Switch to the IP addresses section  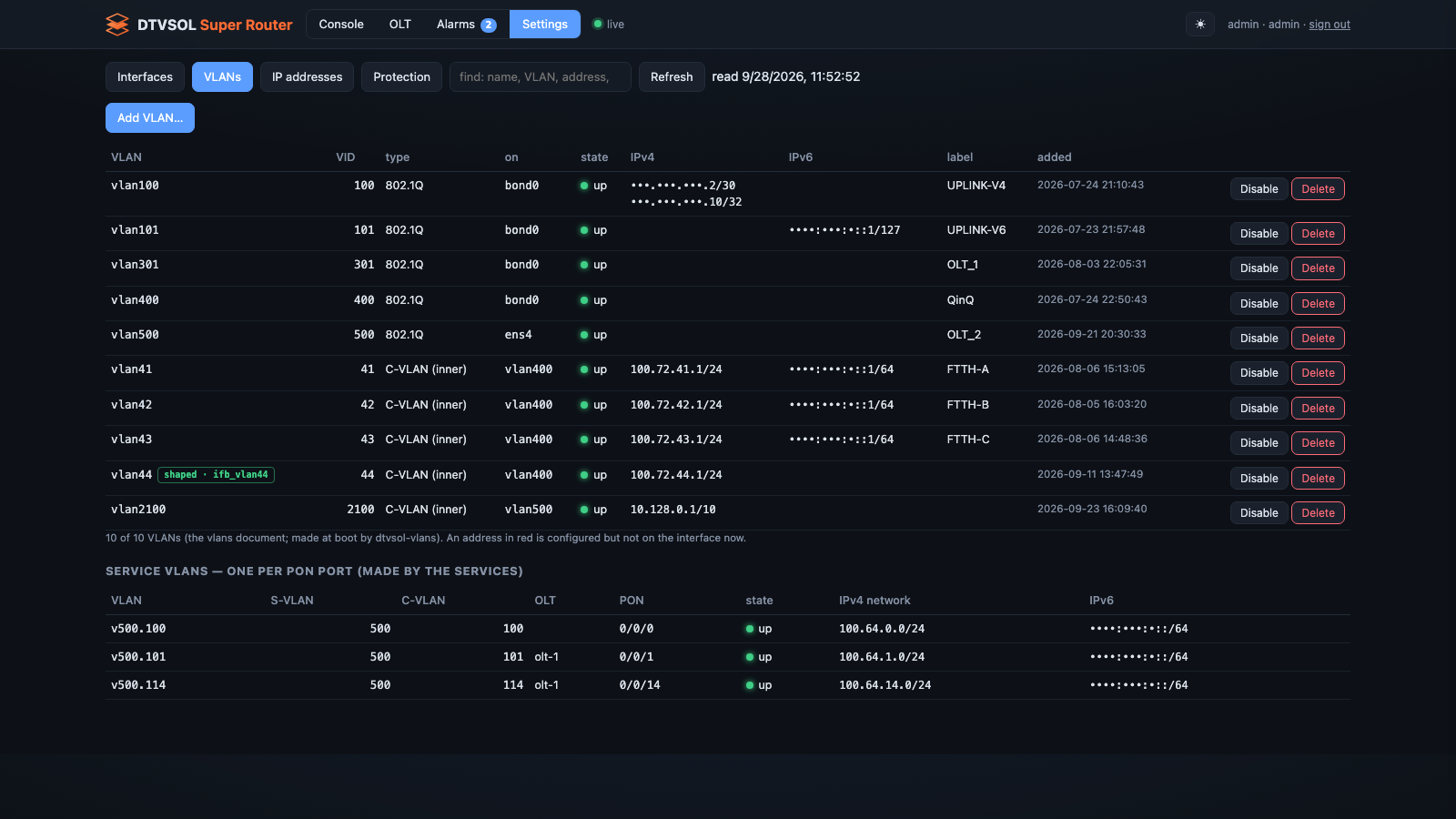pos(308,77)
